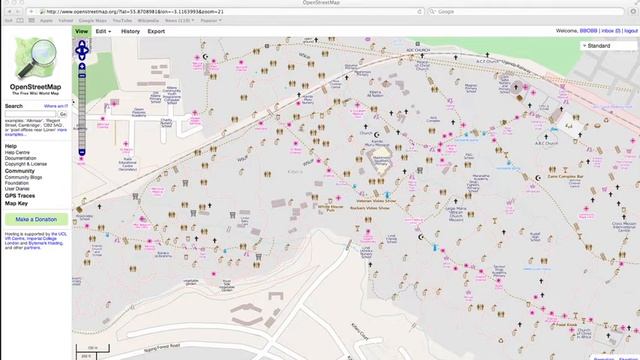The height and width of the screenshot is (360, 640).
Task: Pan the map east with the right arrow
Action: [x=86, y=50]
